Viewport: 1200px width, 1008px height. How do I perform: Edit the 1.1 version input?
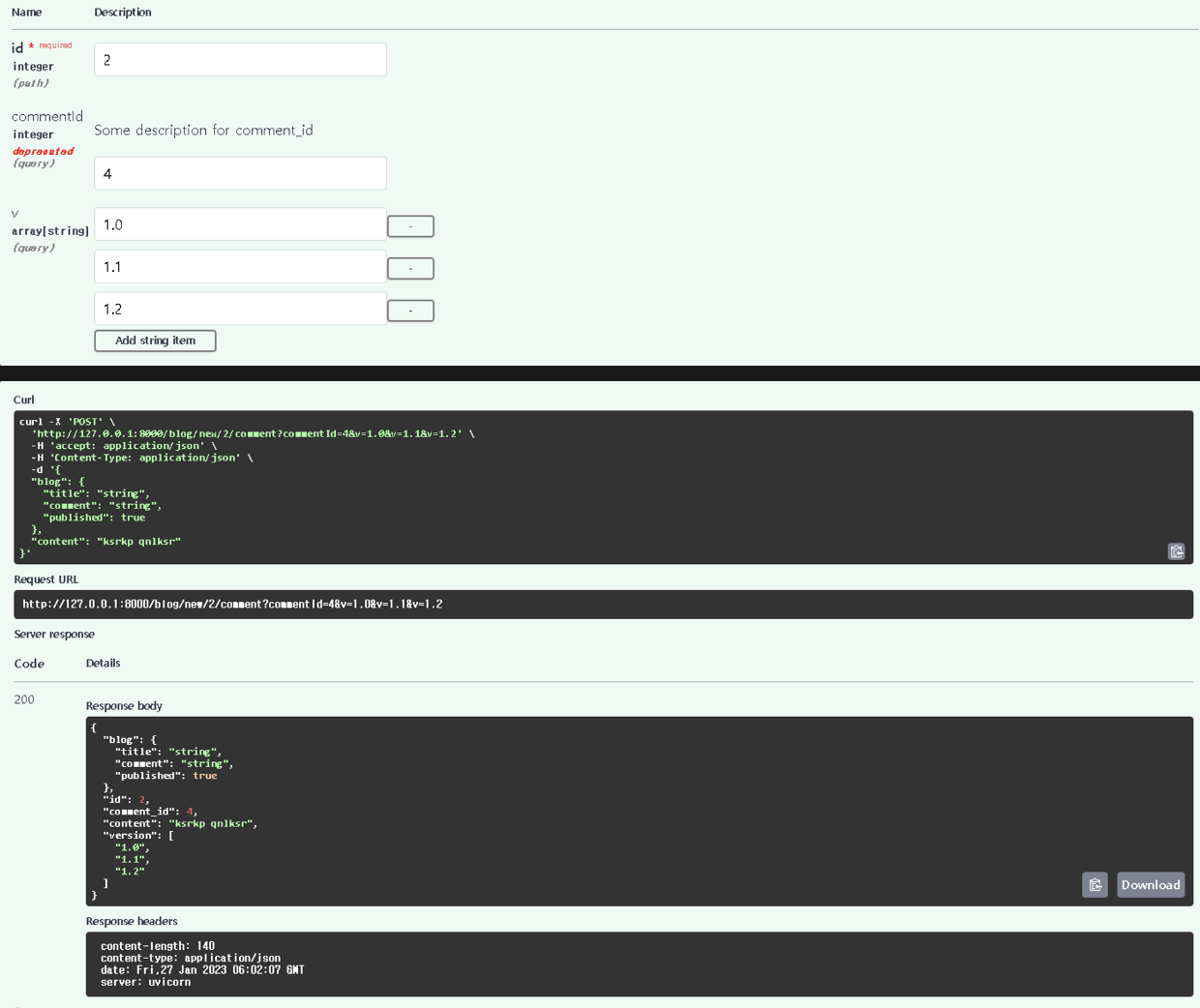(x=240, y=267)
